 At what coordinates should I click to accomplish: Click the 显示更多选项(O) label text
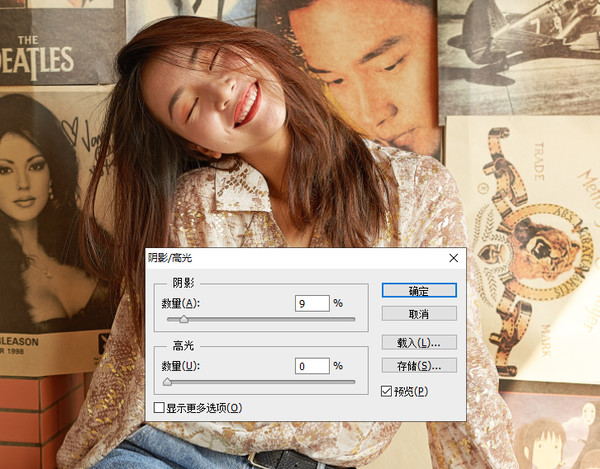[204, 408]
